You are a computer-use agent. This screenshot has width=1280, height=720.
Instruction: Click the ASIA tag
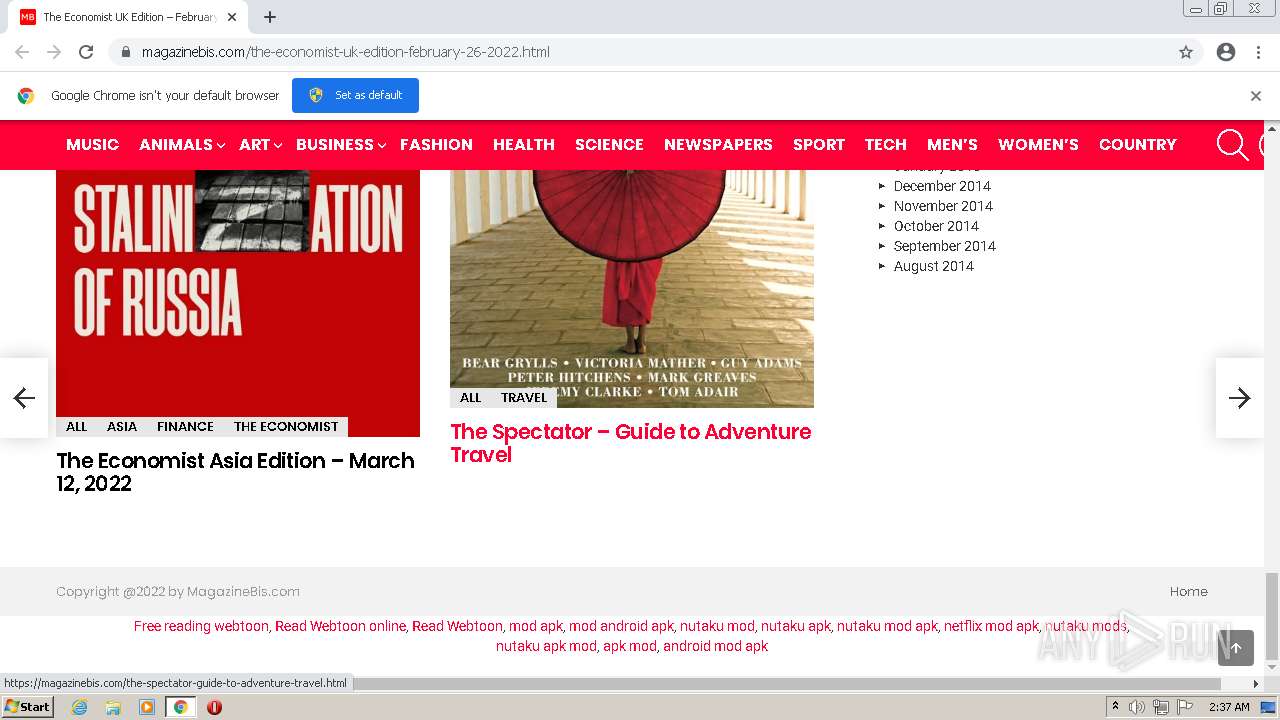(x=122, y=427)
